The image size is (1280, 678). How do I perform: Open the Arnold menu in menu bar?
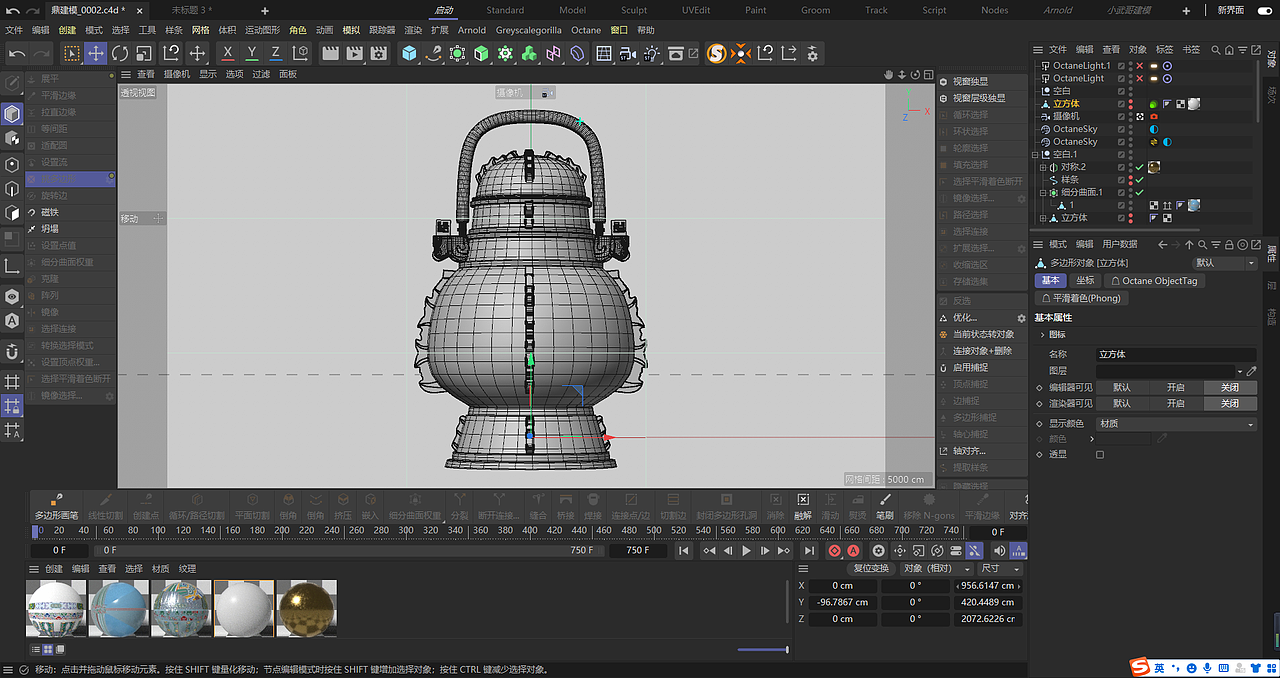coord(471,29)
